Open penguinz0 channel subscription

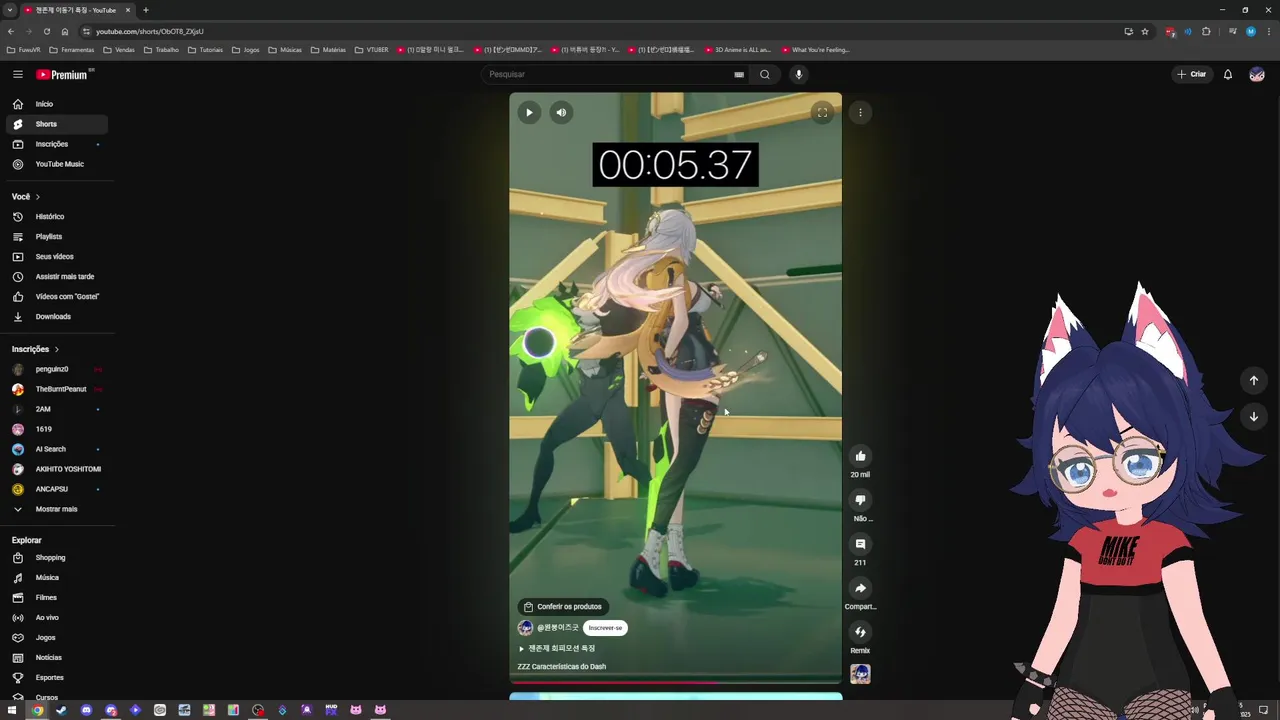pos(57,369)
